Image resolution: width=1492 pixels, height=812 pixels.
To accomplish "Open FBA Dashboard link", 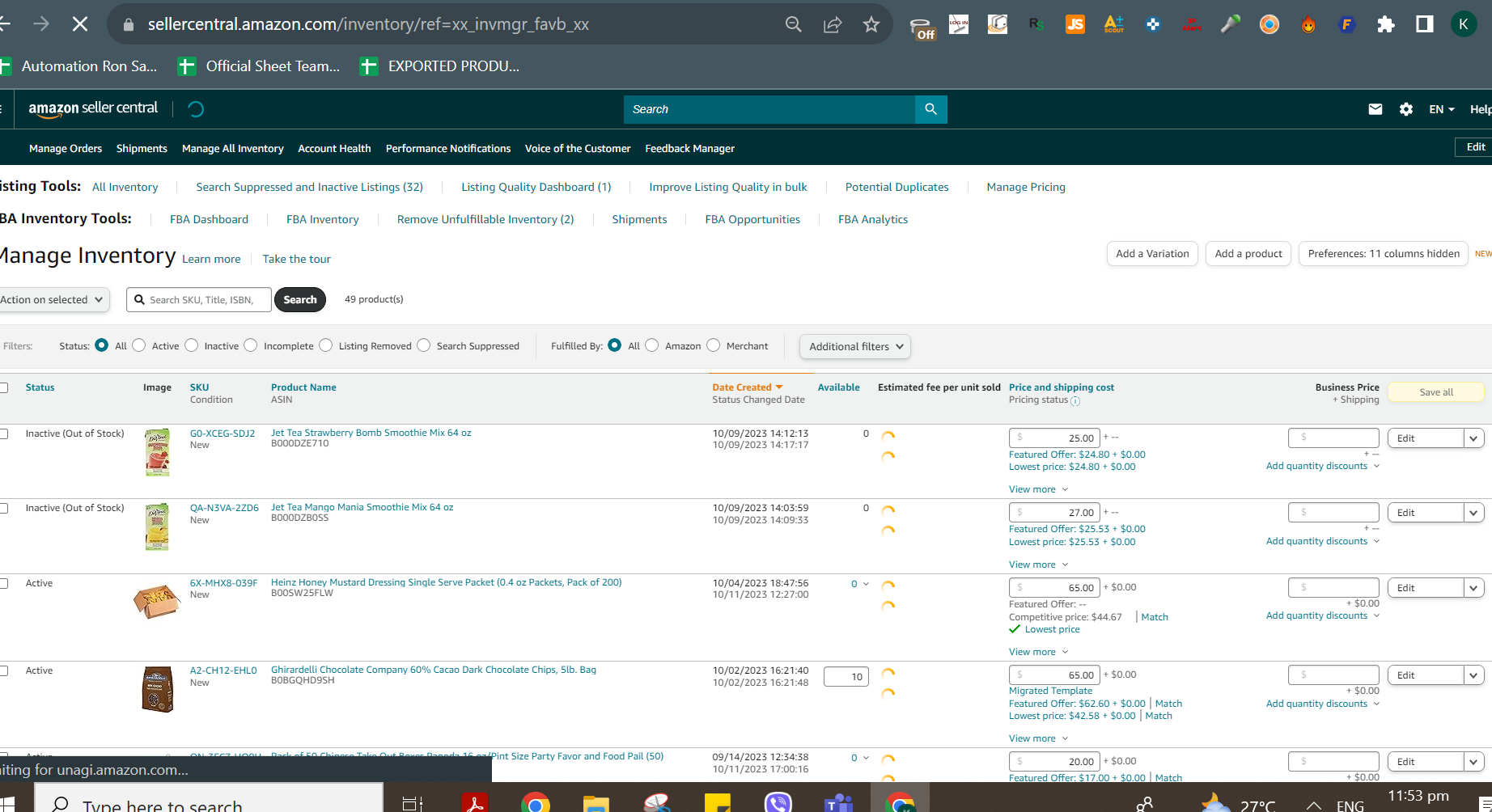I will pyautogui.click(x=209, y=219).
